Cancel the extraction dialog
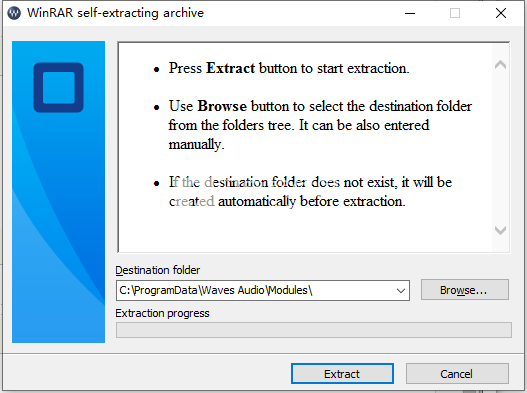Viewport: 527px width, 393px height. click(x=457, y=374)
